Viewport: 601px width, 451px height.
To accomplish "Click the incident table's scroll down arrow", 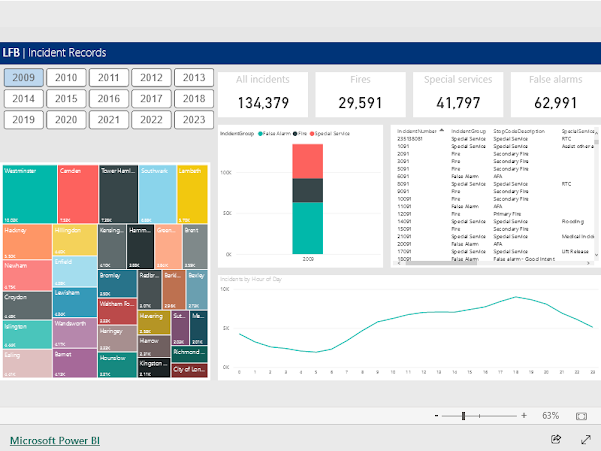I will 596,255.
